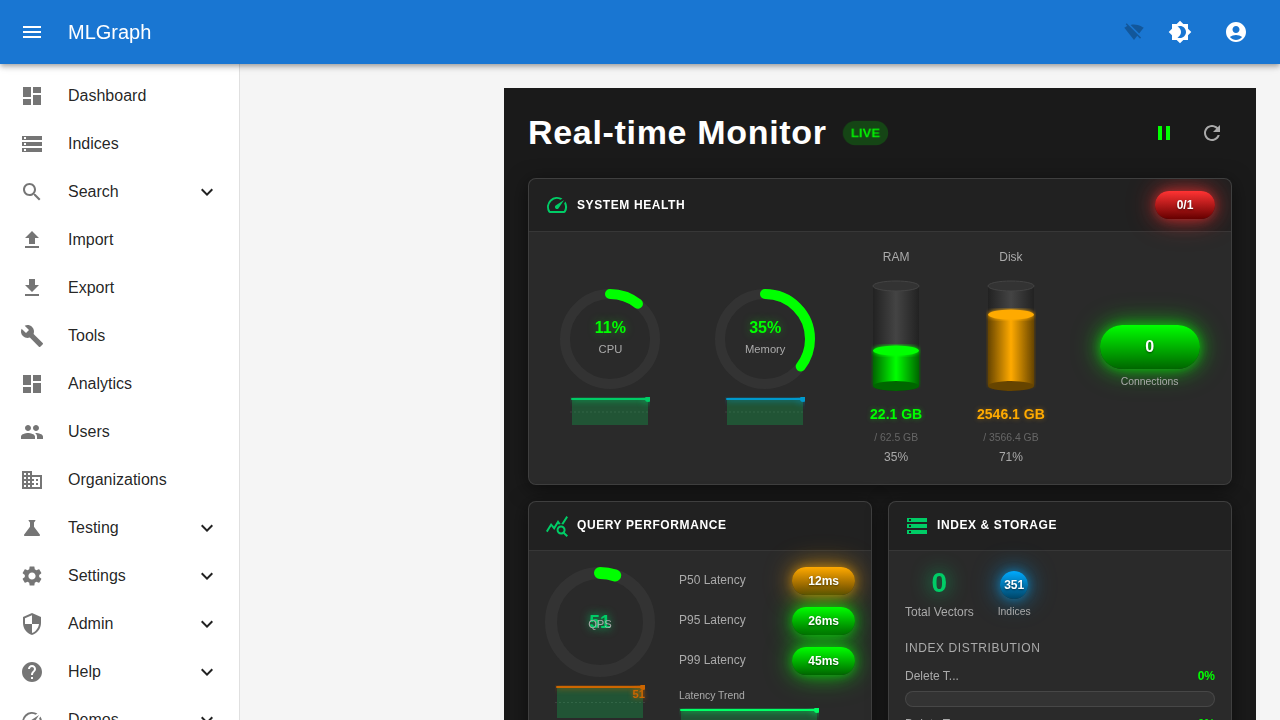
Task: Click the red 0/1 health badge
Action: pyautogui.click(x=1184, y=205)
